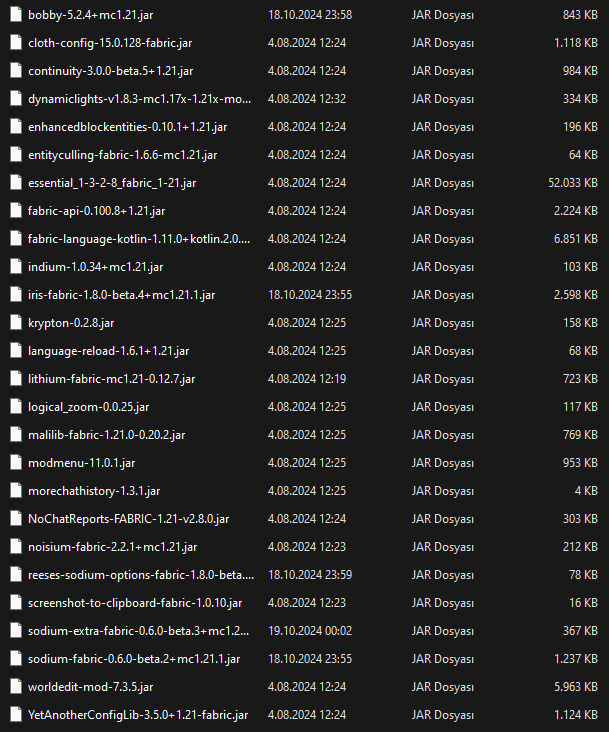Select file name essential_1-3-2-8_fabric_1-21.jar
Screen dimensions: 609x732
[112, 183]
